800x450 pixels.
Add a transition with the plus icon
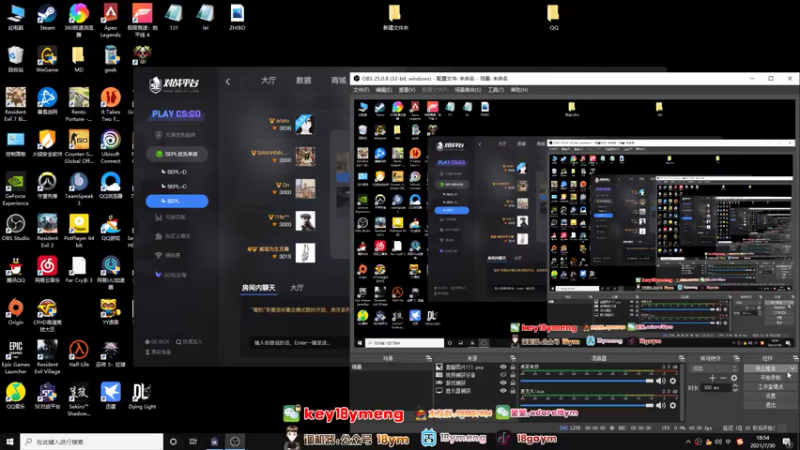click(712, 378)
